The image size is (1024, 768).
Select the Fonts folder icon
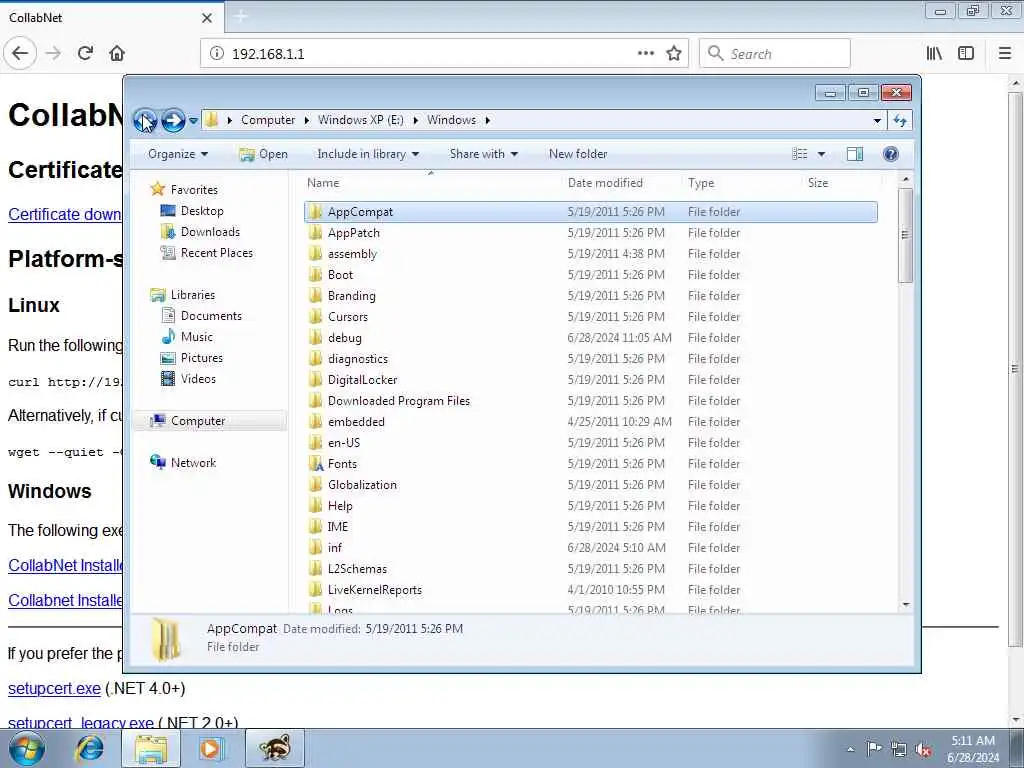pyautogui.click(x=315, y=464)
